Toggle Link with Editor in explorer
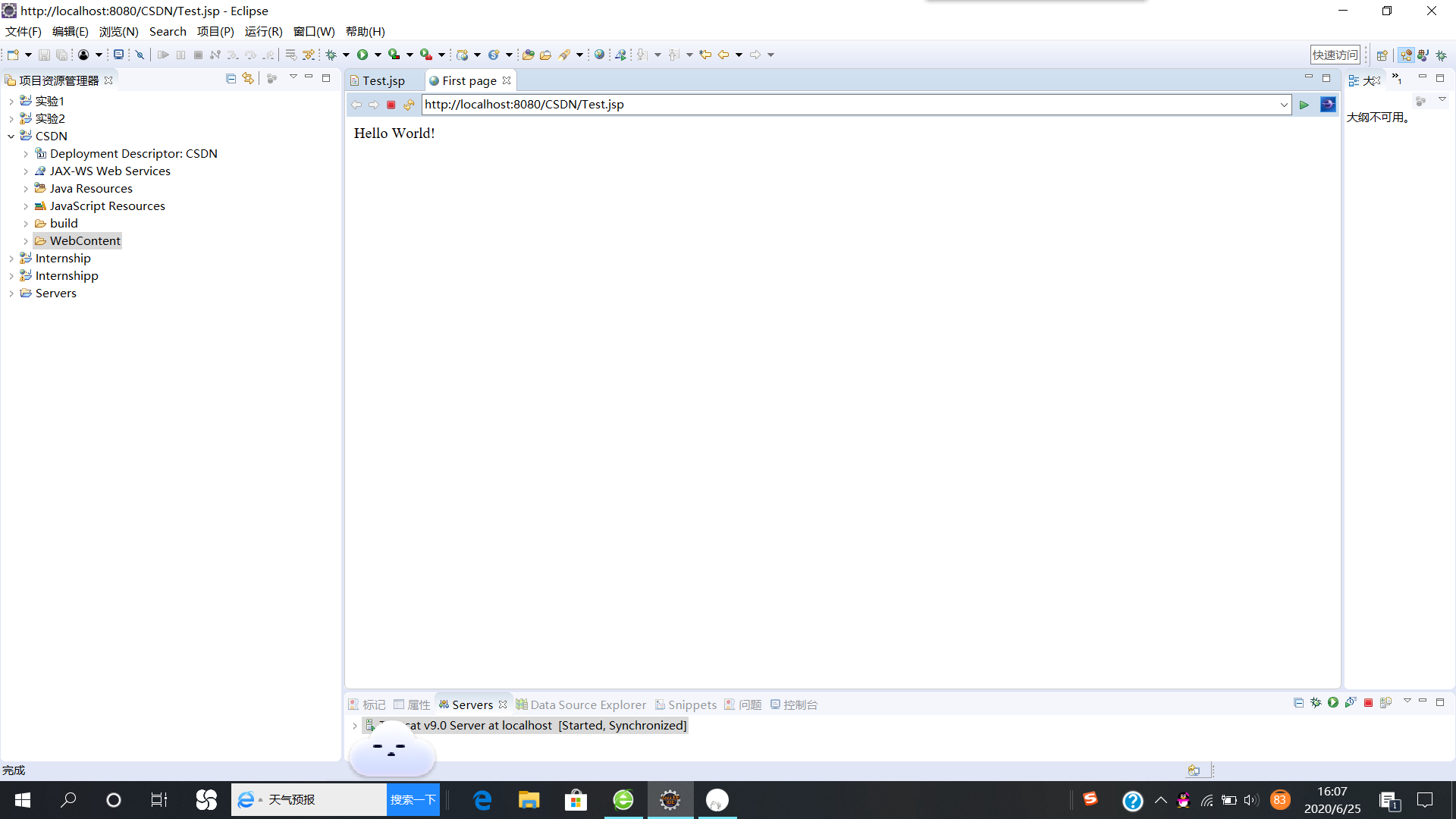The image size is (1456, 819). click(x=248, y=78)
